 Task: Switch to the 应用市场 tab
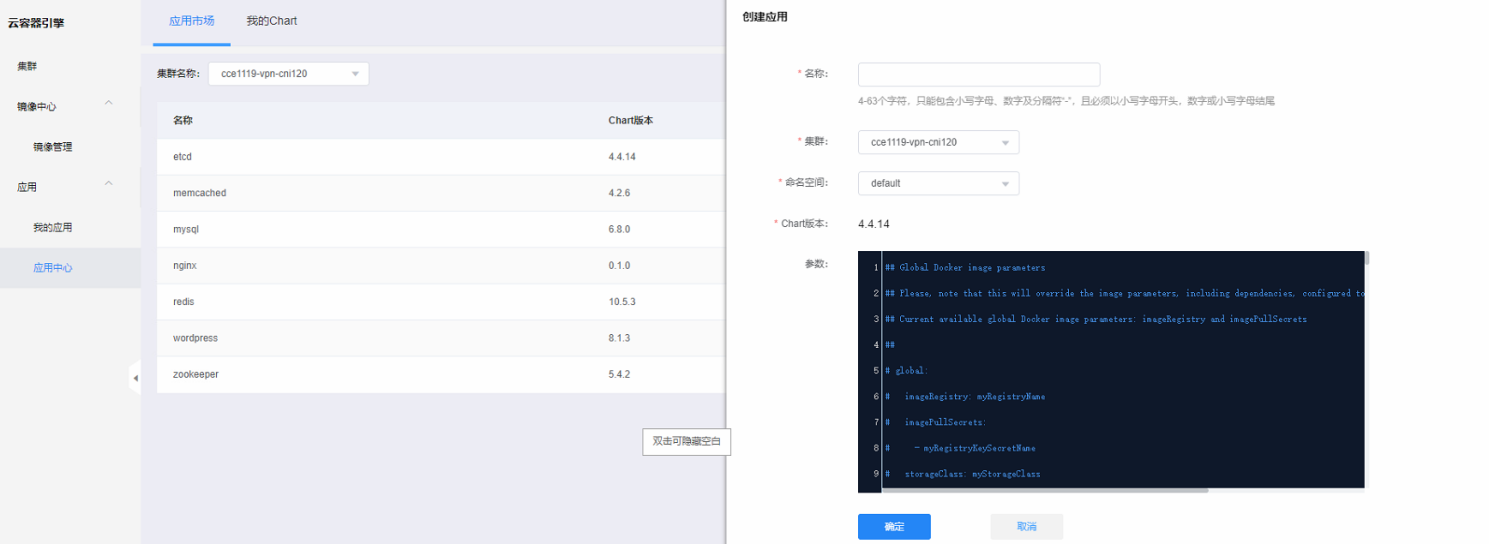click(191, 21)
